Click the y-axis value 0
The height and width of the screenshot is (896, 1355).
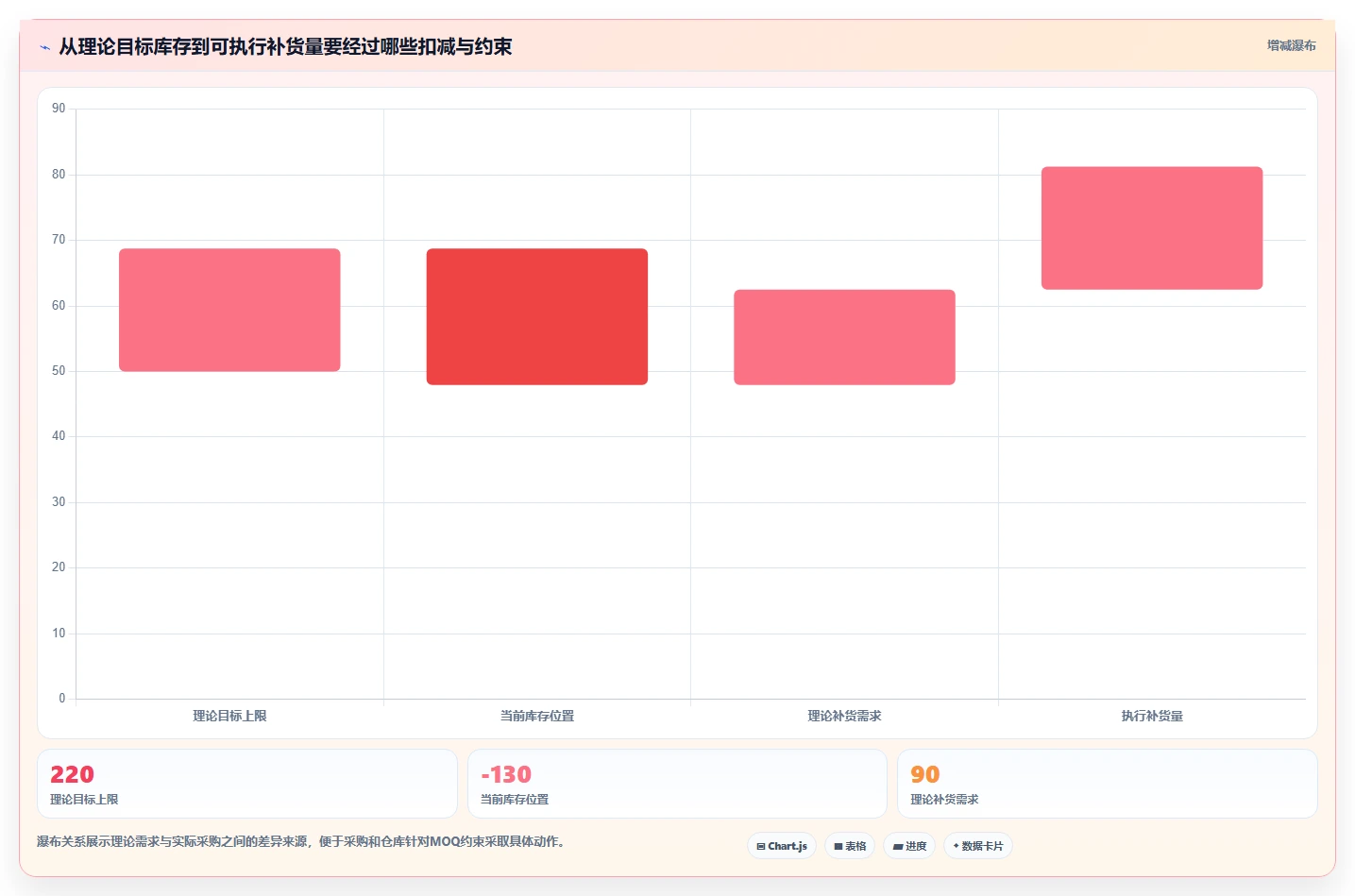(62, 699)
